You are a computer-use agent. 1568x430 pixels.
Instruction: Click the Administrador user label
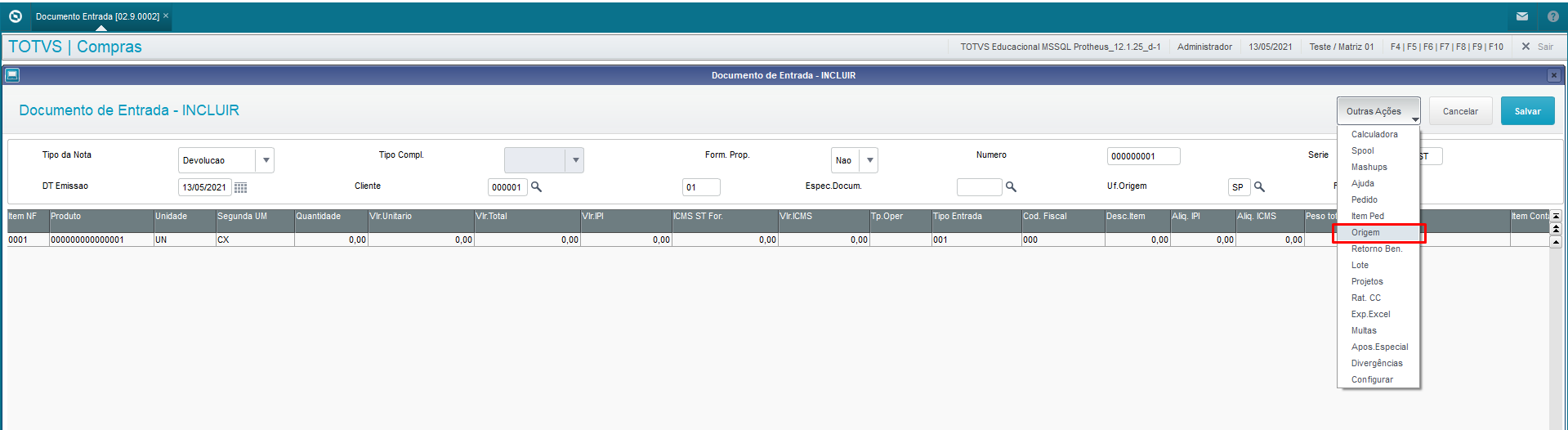1204,47
